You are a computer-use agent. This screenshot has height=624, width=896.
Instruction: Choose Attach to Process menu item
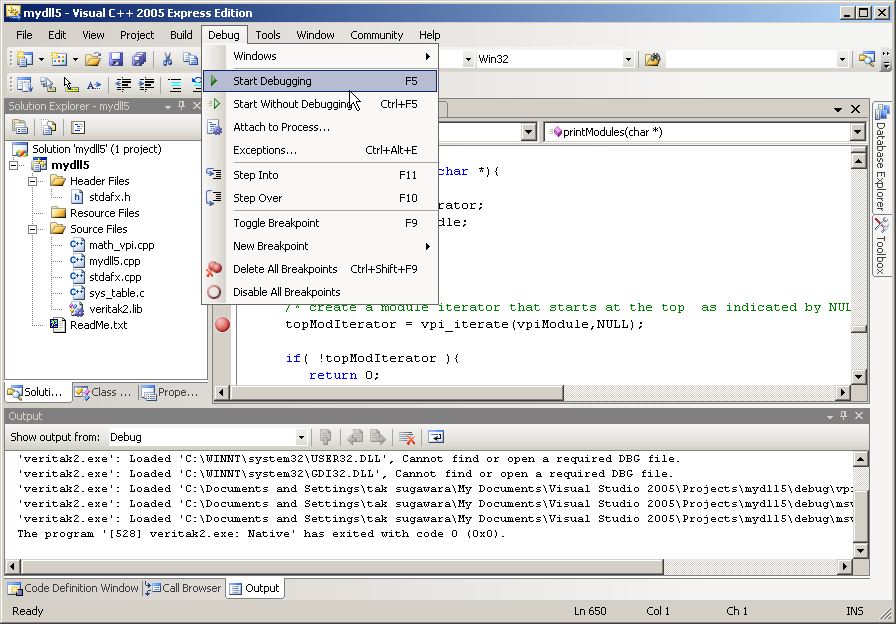tap(320, 127)
